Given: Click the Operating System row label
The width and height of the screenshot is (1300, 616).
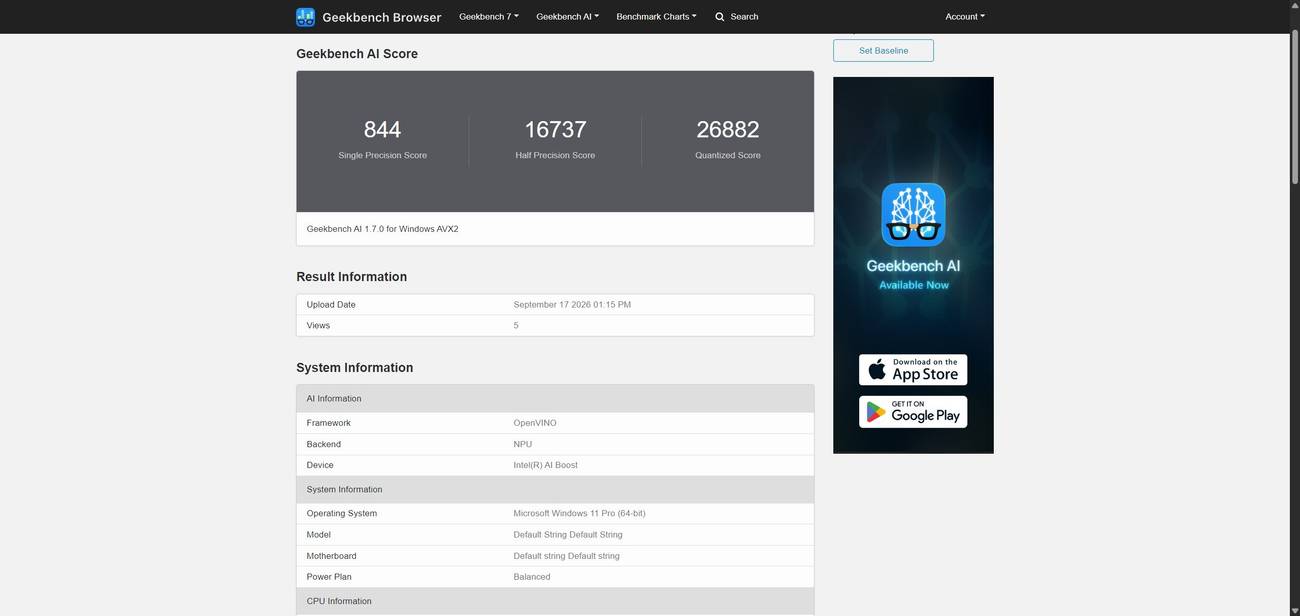Looking at the screenshot, I should (342, 514).
